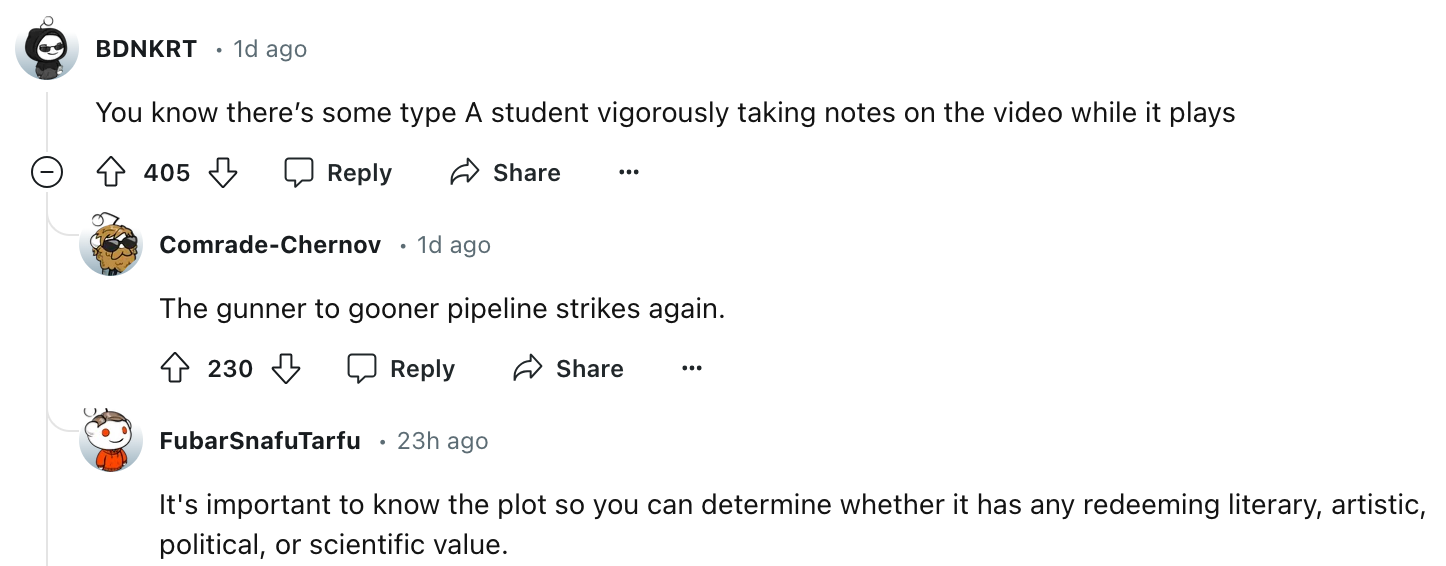Image resolution: width=1446 pixels, height=566 pixels.
Task: Open the '1d ago' timestamp on BDNKRT's comment
Action: tap(270, 49)
